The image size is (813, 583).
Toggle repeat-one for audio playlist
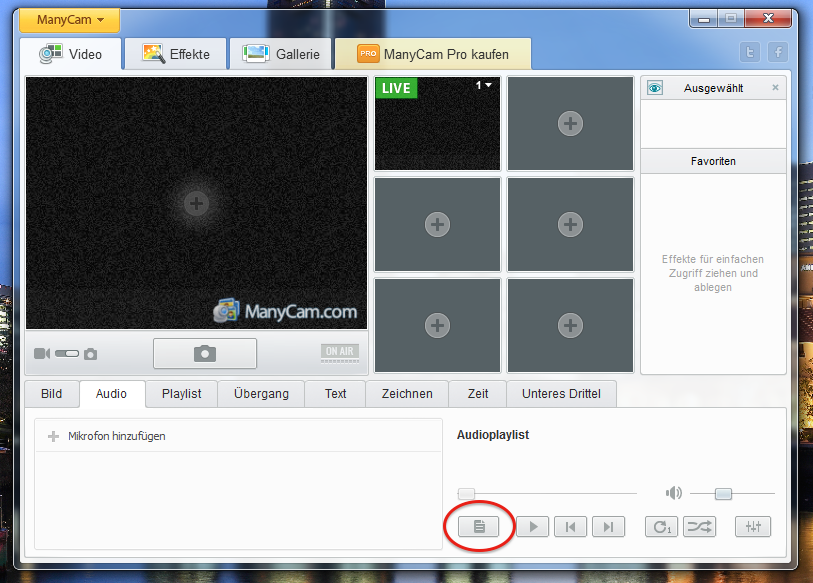(661, 527)
